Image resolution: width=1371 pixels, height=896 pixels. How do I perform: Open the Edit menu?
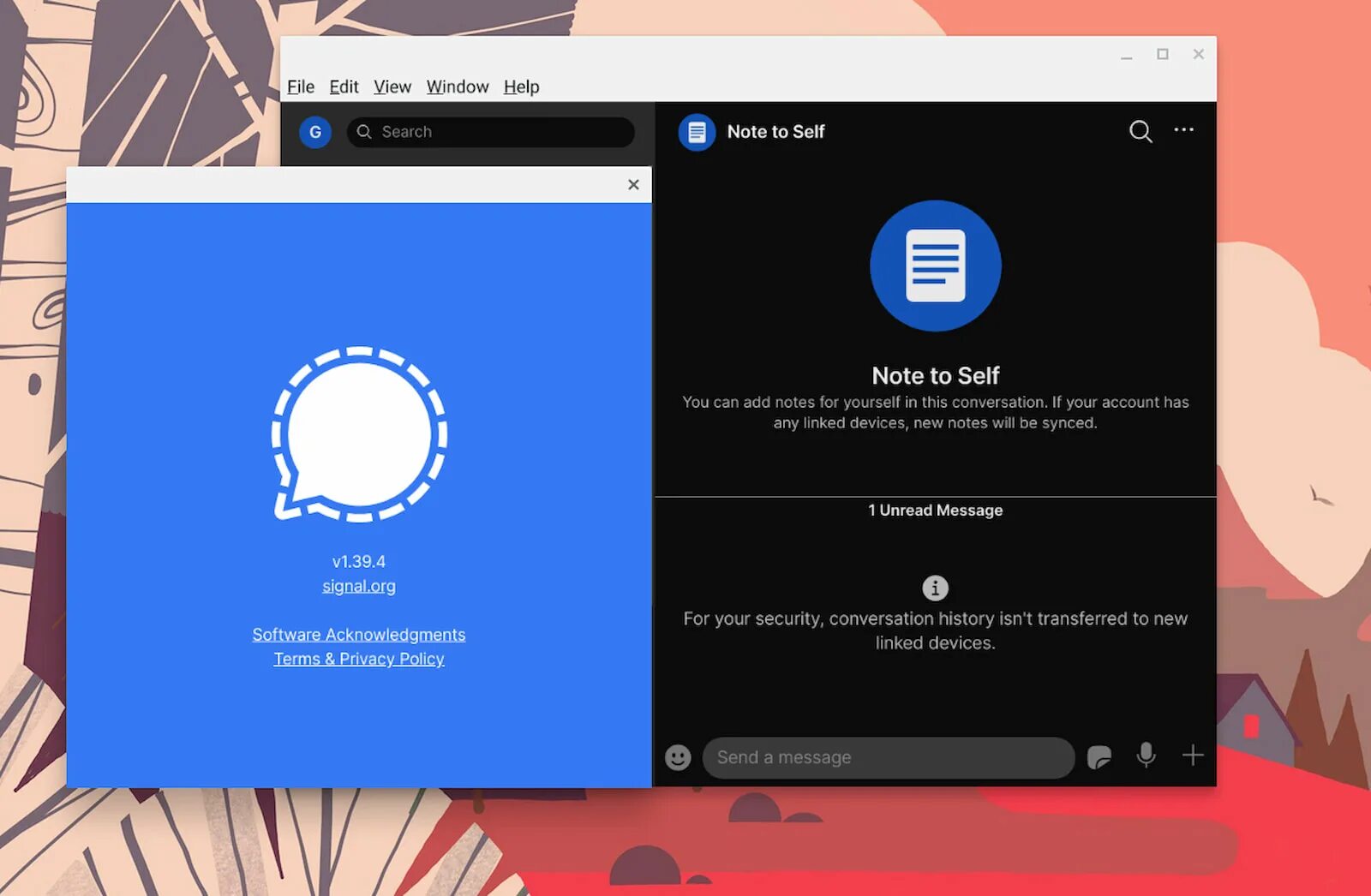(344, 87)
